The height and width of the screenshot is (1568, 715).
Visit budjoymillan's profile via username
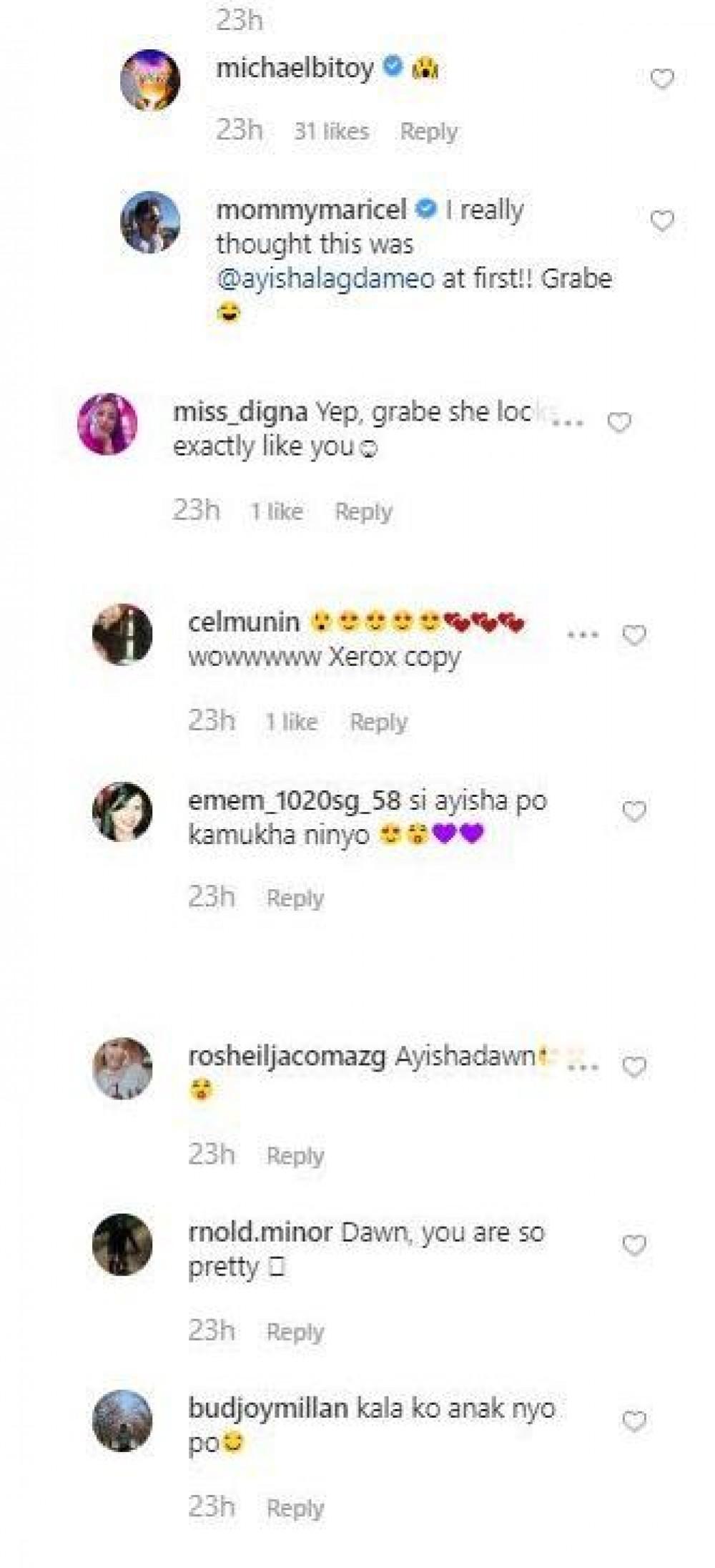coord(268,1408)
